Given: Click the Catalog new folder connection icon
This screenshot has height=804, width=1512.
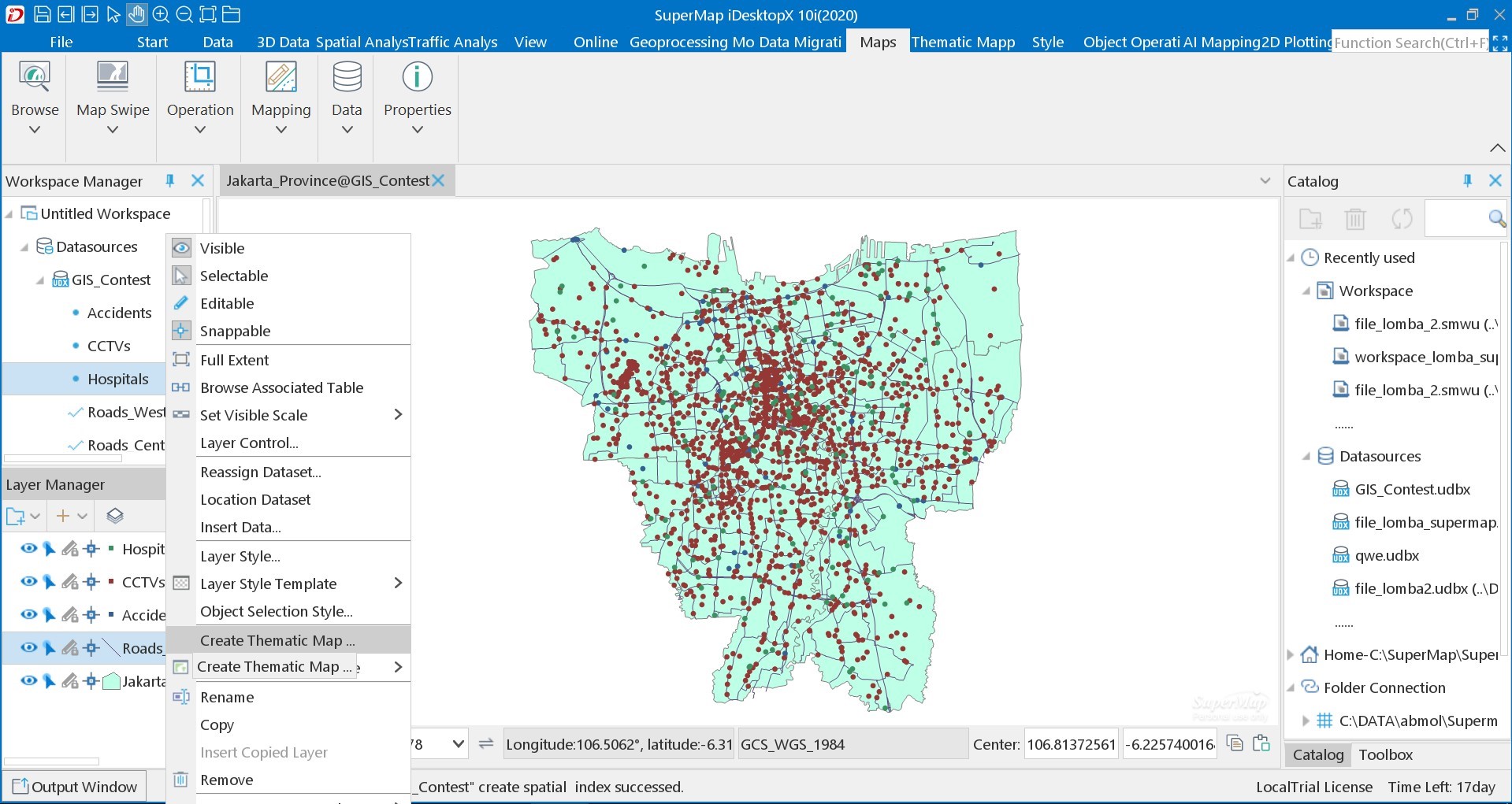Looking at the screenshot, I should [1310, 218].
